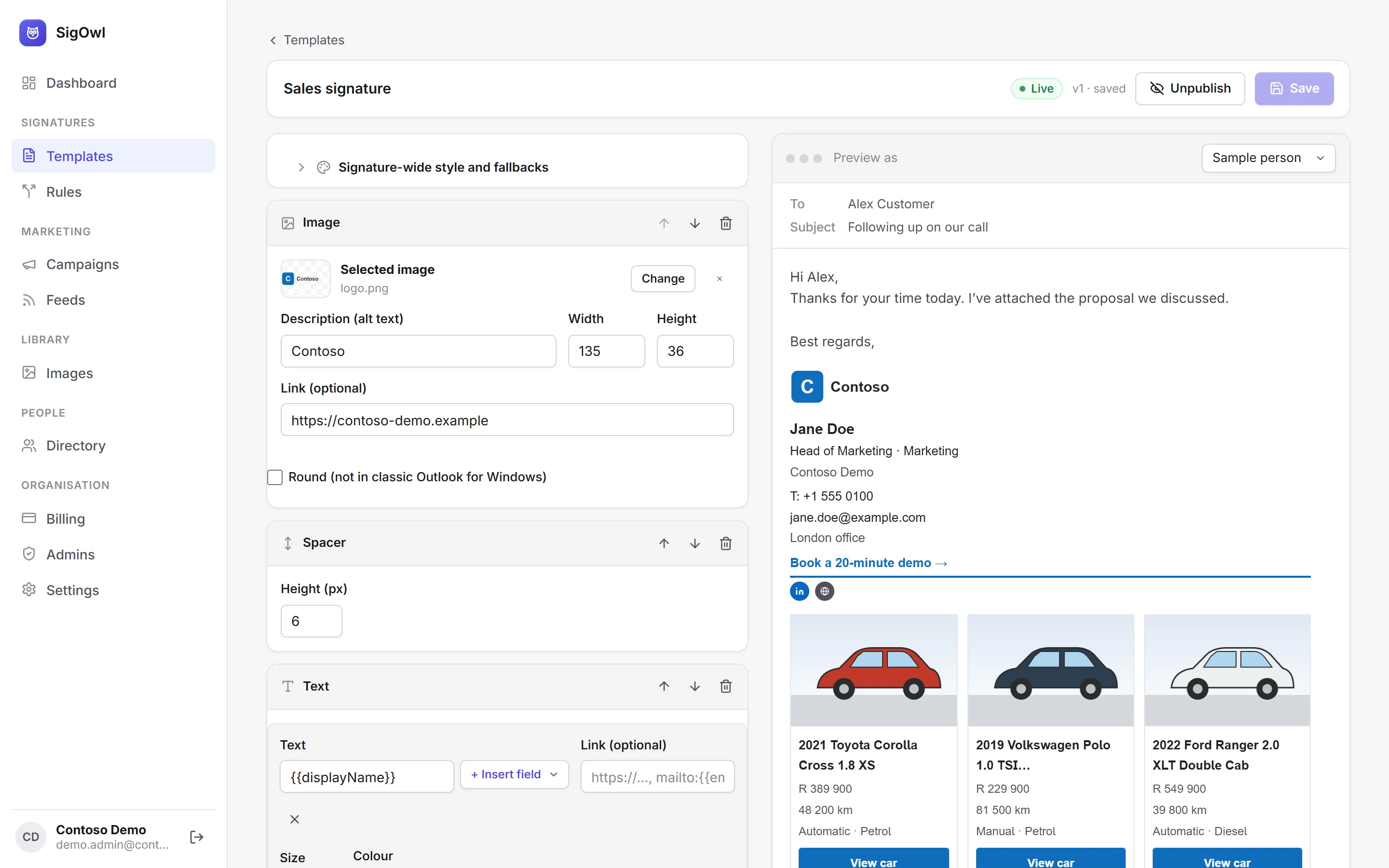Screen dimensions: 1389x868
Task: Open Billing in sidebar
Action: pos(113,518)
